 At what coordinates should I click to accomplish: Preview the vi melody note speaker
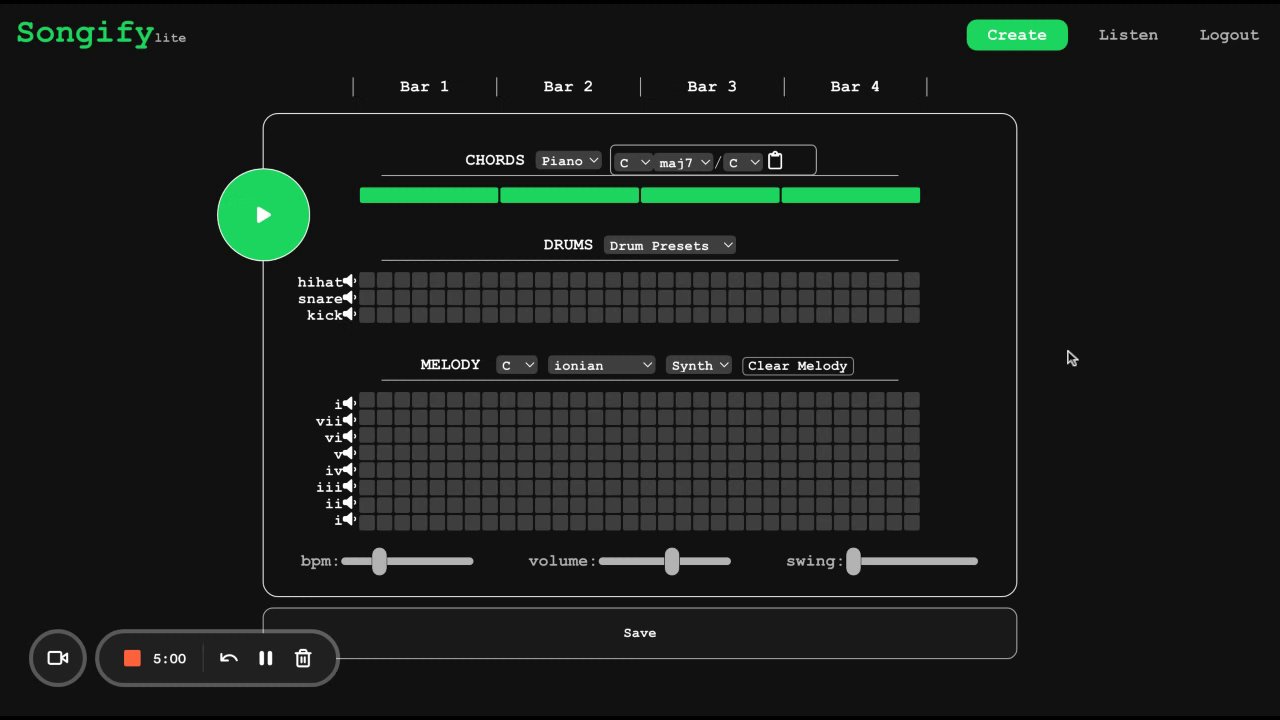pos(349,437)
